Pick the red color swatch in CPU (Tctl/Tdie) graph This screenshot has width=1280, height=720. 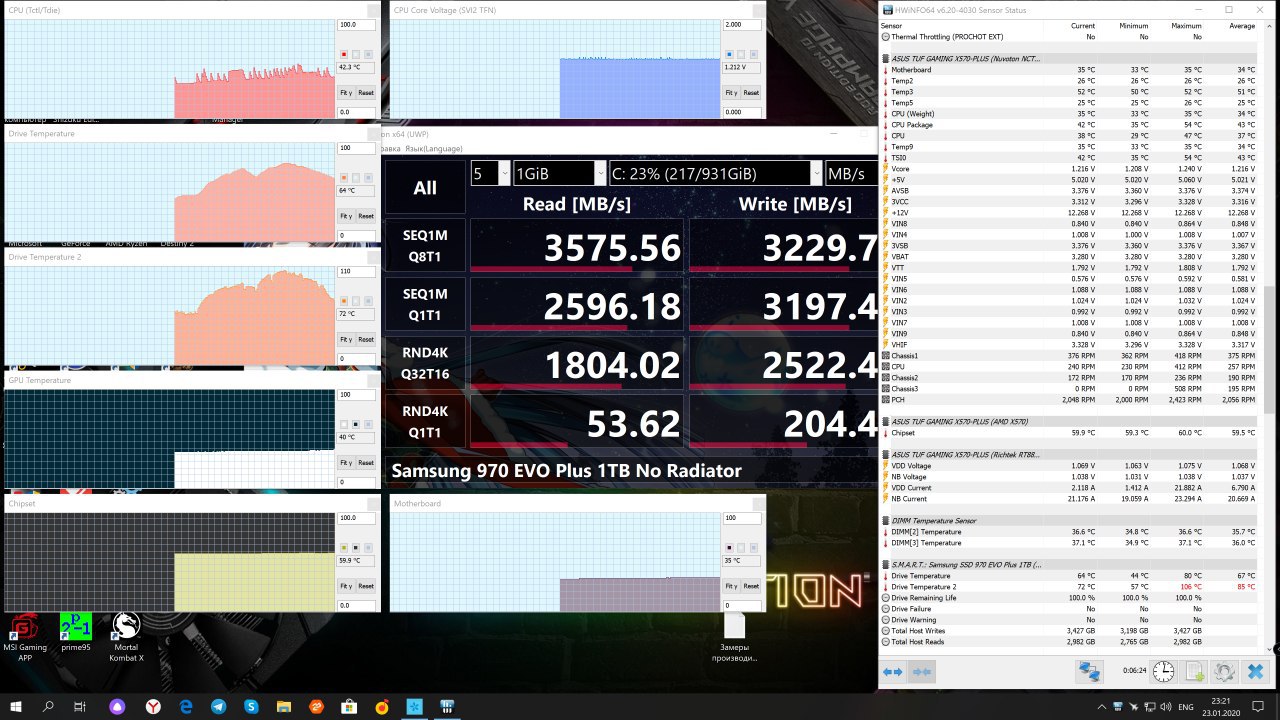(x=344, y=54)
